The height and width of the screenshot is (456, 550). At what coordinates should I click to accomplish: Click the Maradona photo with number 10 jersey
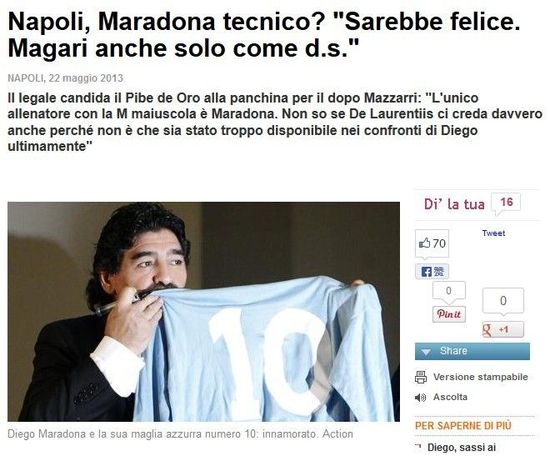point(203,311)
